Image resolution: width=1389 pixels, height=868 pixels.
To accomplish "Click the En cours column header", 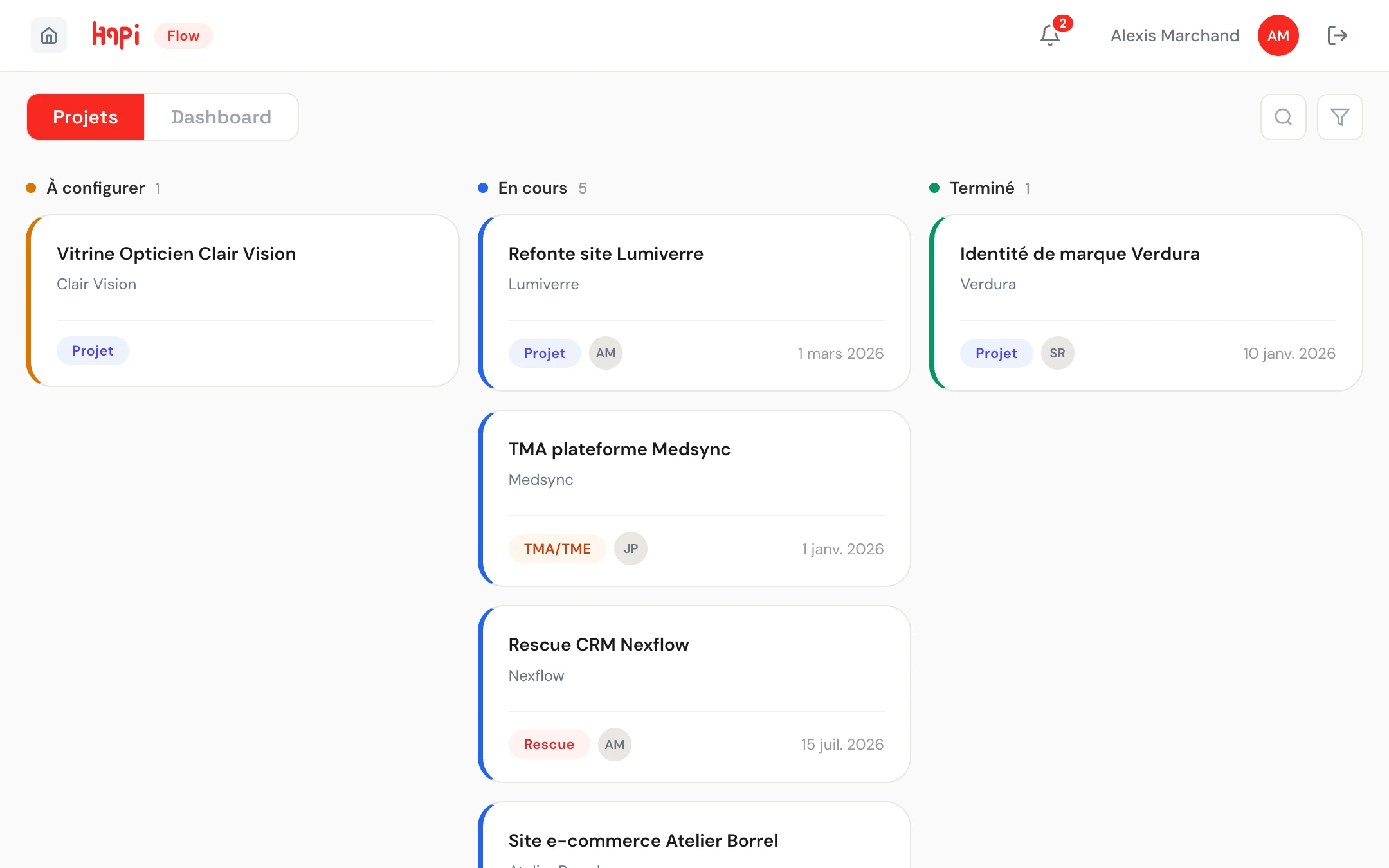I will [x=532, y=188].
